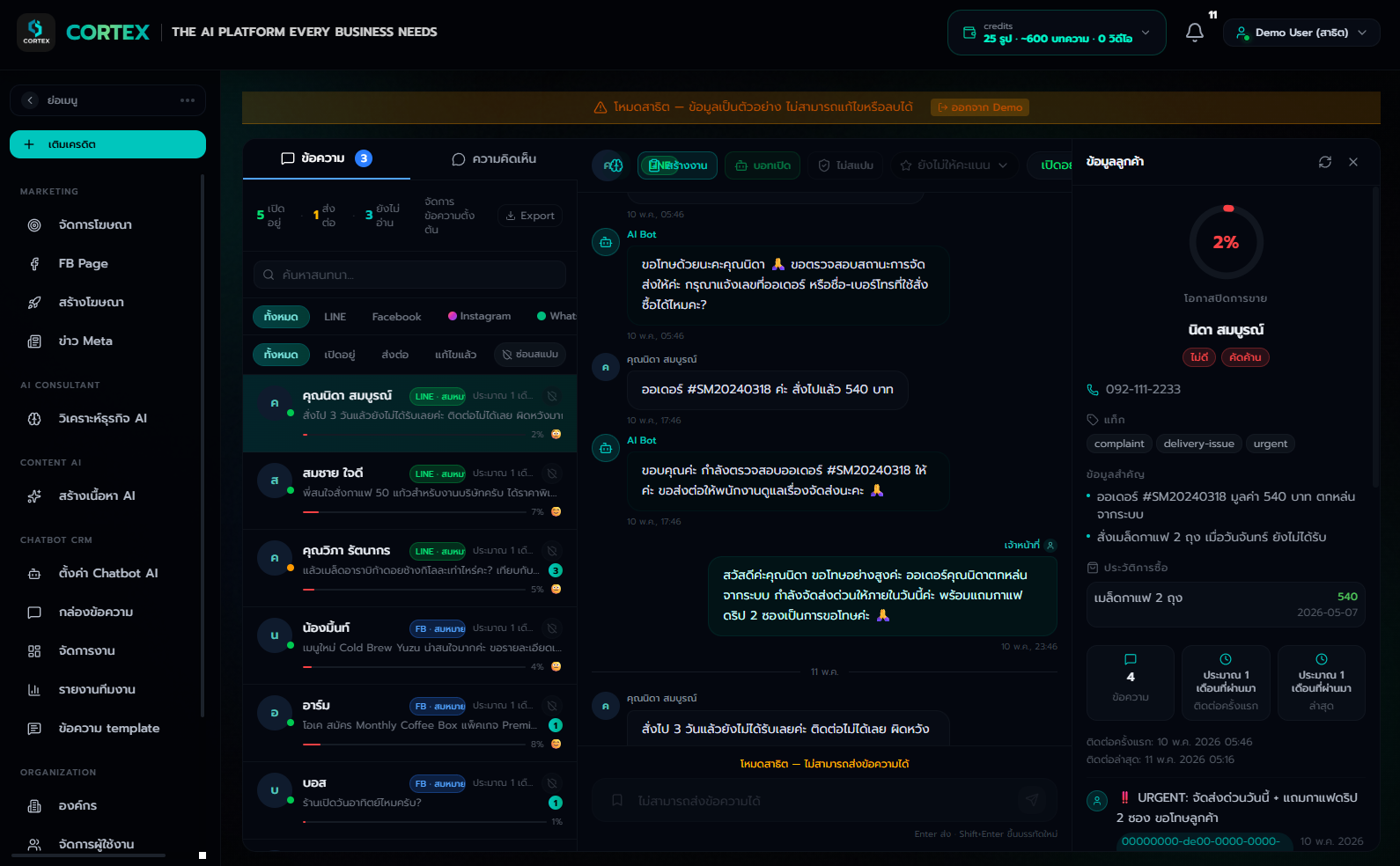The width and height of the screenshot is (1400, 866).
Task: Open the notifications bell
Action: pos(1195,33)
